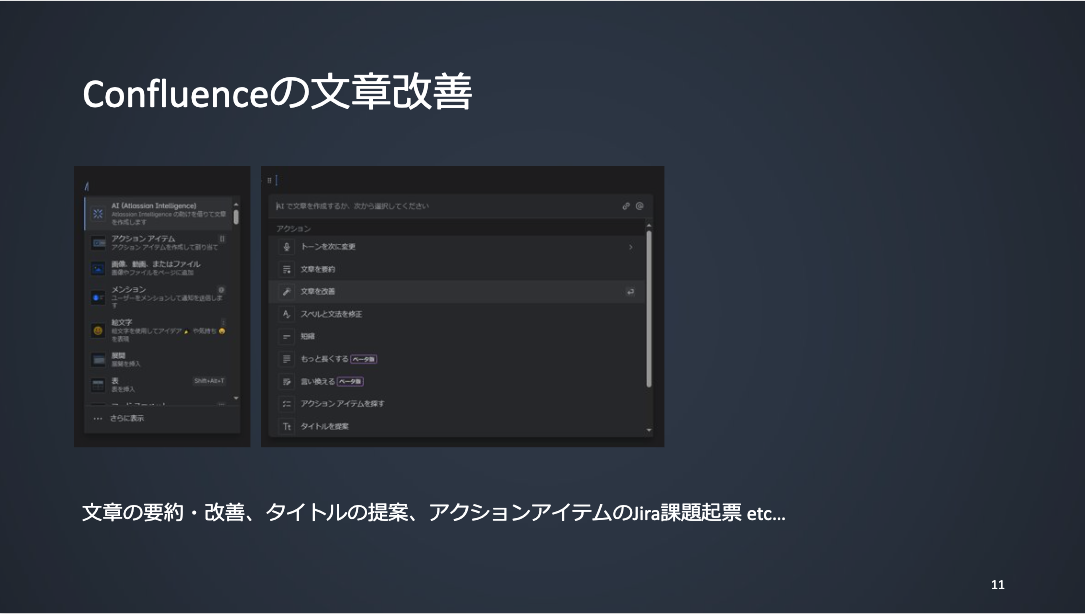Choose the スペルと文法を修正 action label

tap(331, 314)
